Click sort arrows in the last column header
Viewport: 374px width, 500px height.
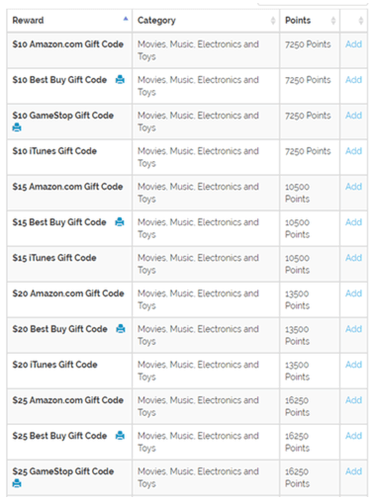[x=361, y=21]
